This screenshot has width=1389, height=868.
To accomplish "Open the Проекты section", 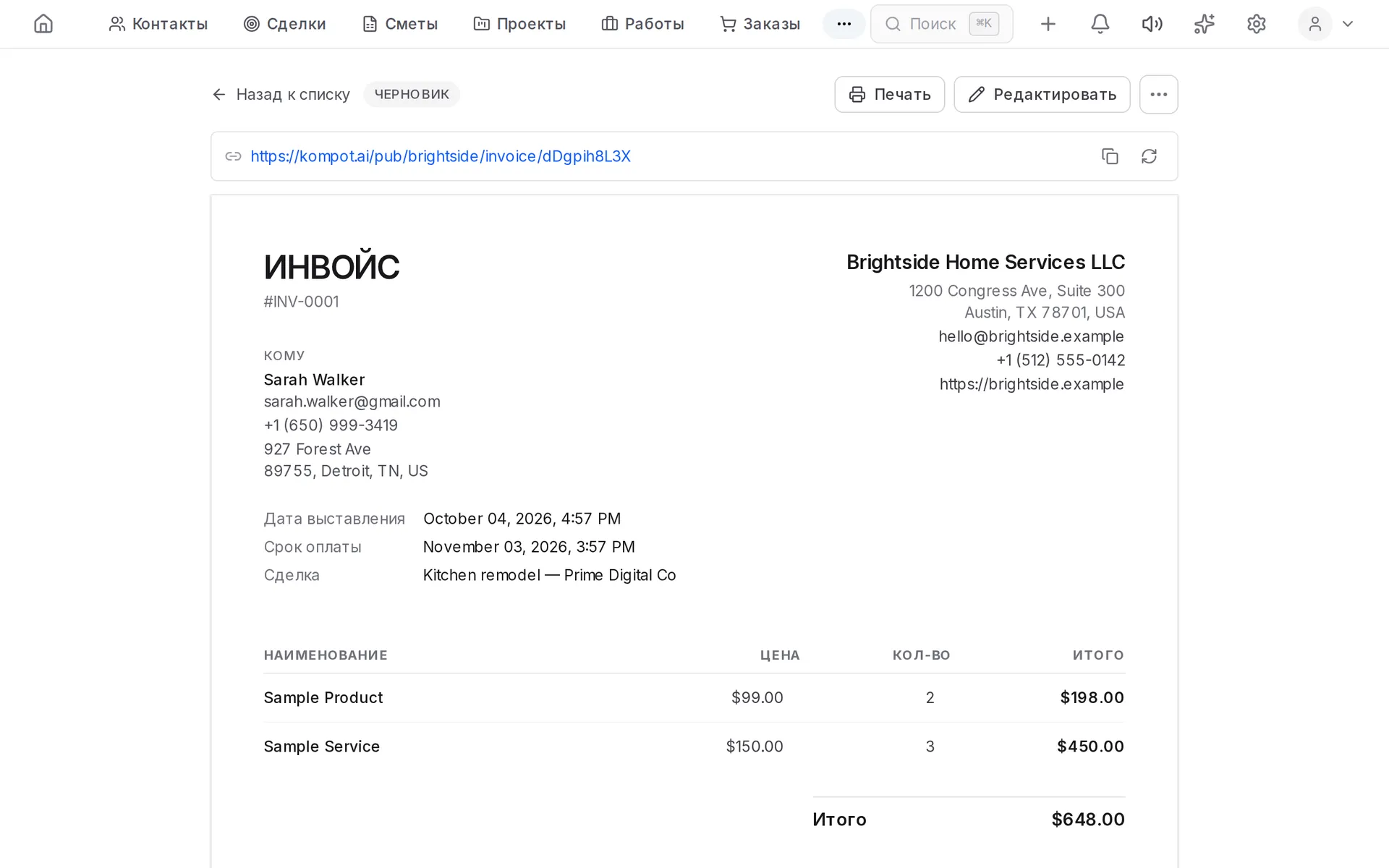I will pyautogui.click(x=519, y=24).
